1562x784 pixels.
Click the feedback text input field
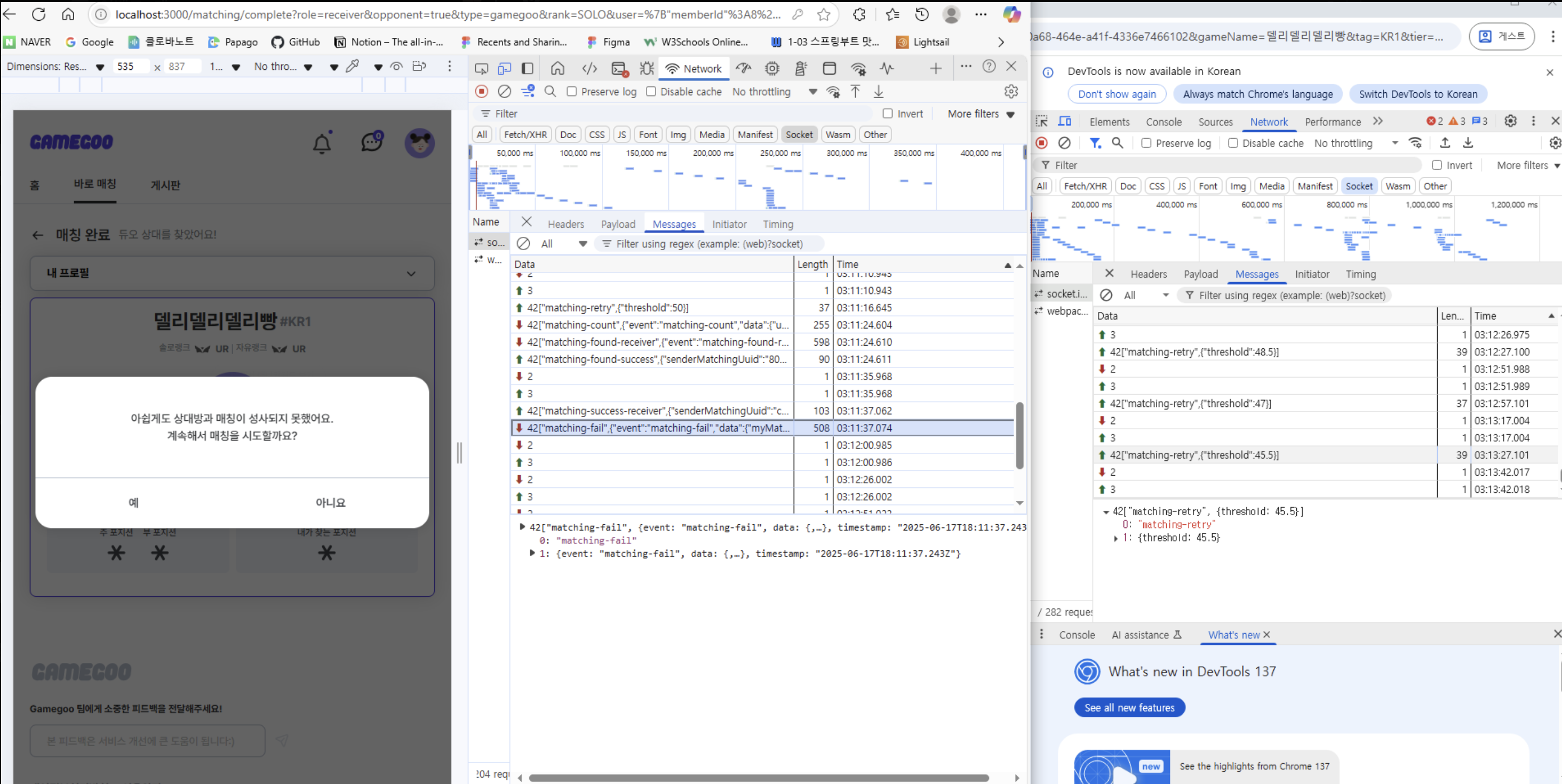pos(147,741)
